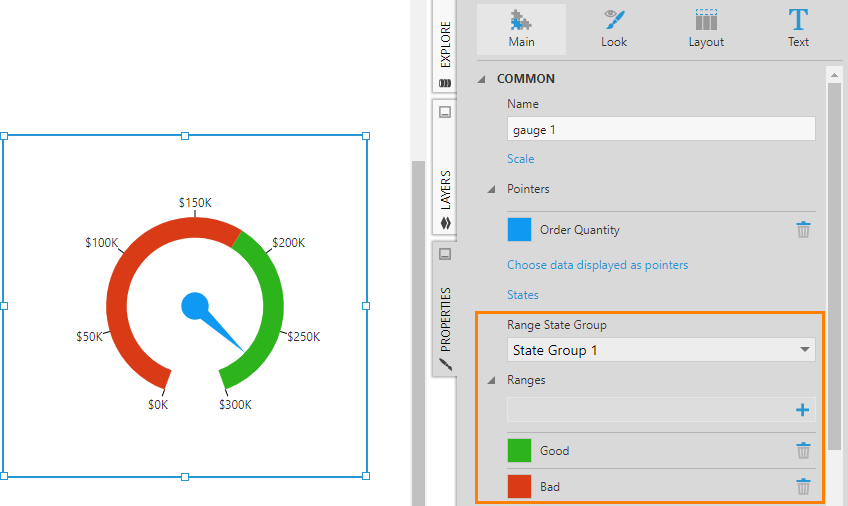The image size is (848, 506).
Task: Click the Name field containing gauge 1
Action: point(661,129)
